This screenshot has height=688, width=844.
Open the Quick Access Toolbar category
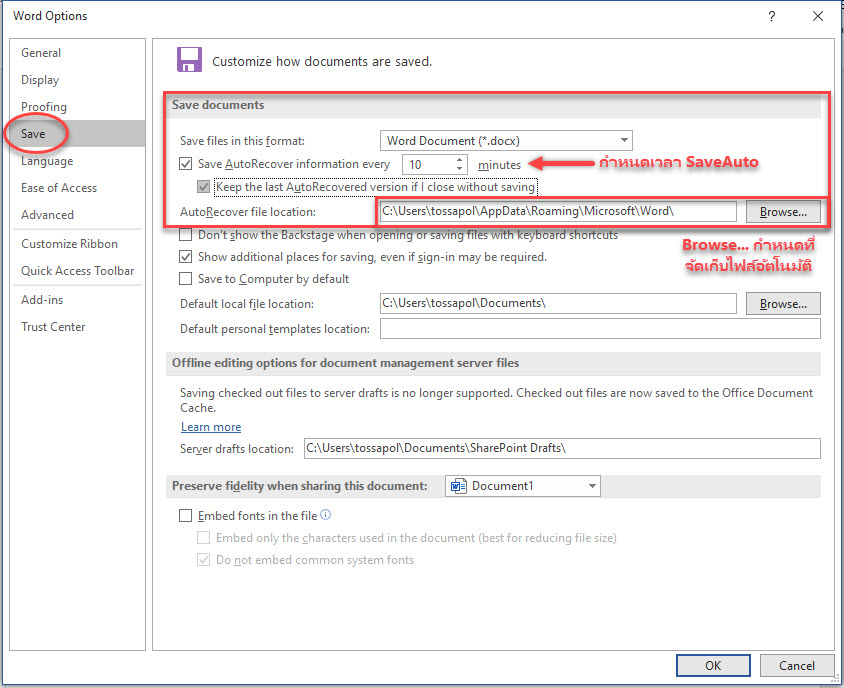point(78,271)
